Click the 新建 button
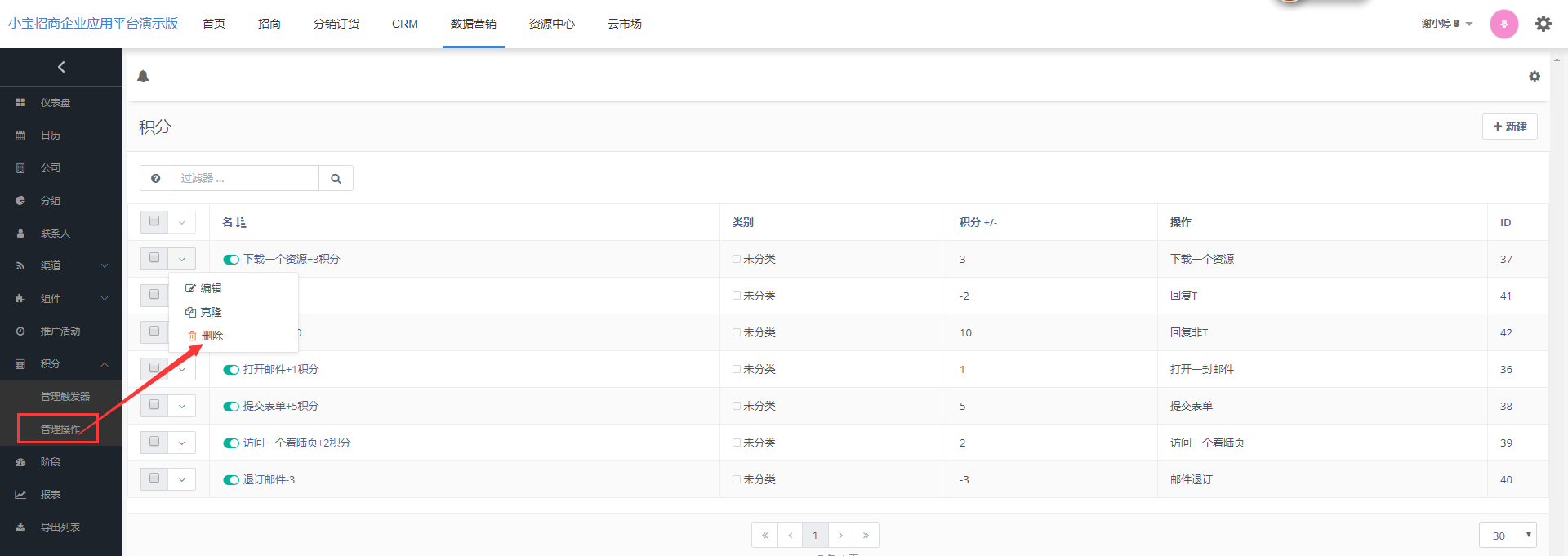 coord(1509,127)
